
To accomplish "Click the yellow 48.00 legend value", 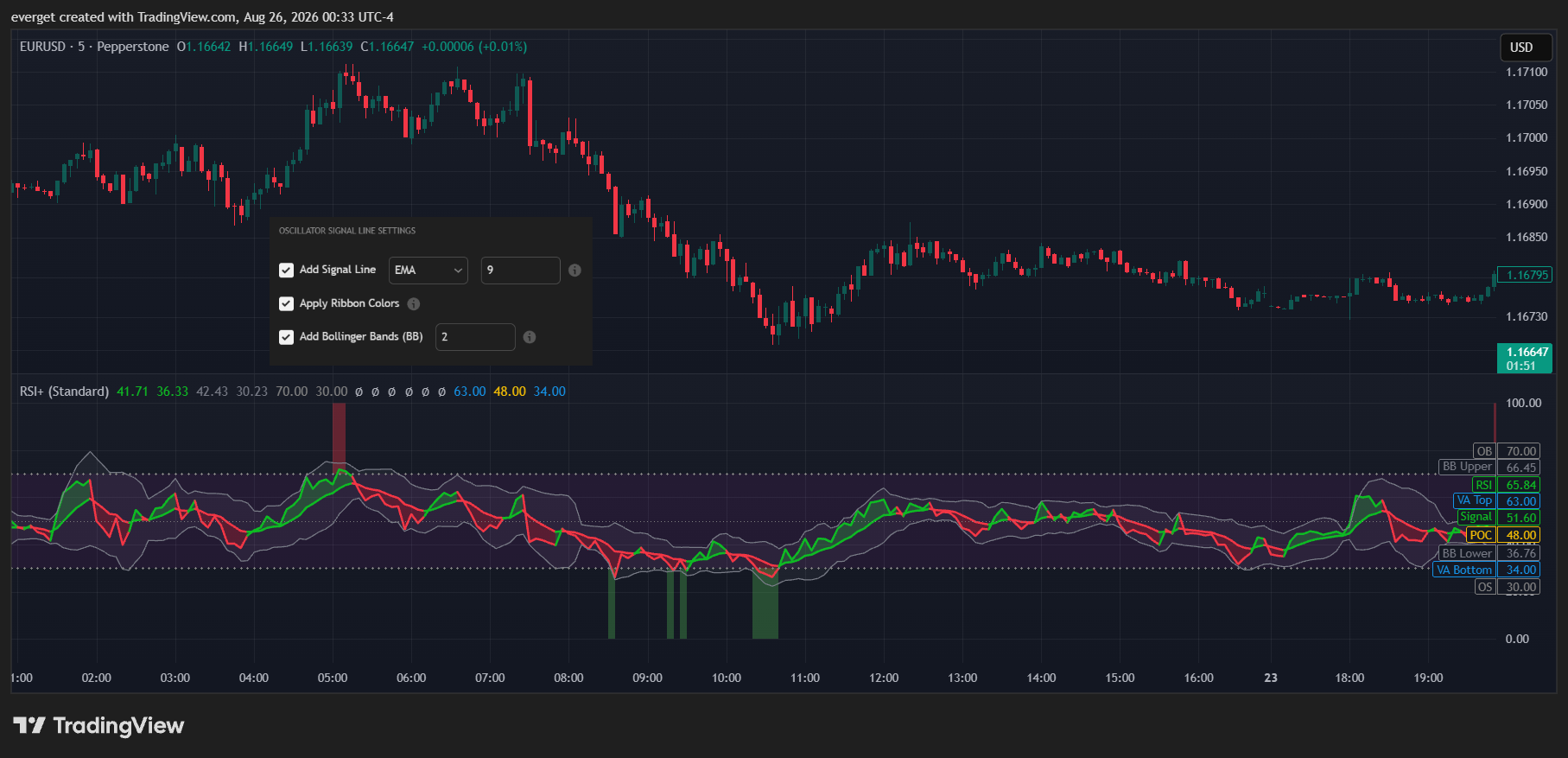I will [x=510, y=392].
